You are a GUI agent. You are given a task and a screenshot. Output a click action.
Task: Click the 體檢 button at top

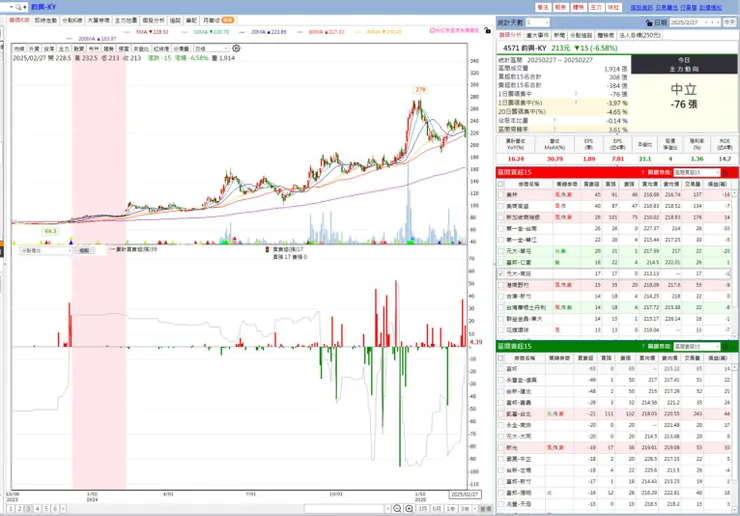pos(578,8)
